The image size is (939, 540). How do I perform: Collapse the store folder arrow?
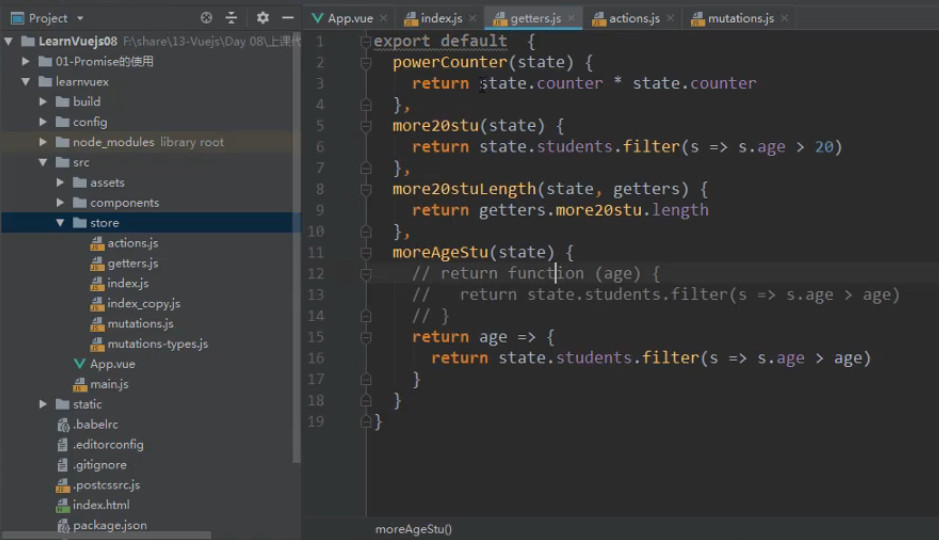[x=60, y=223]
